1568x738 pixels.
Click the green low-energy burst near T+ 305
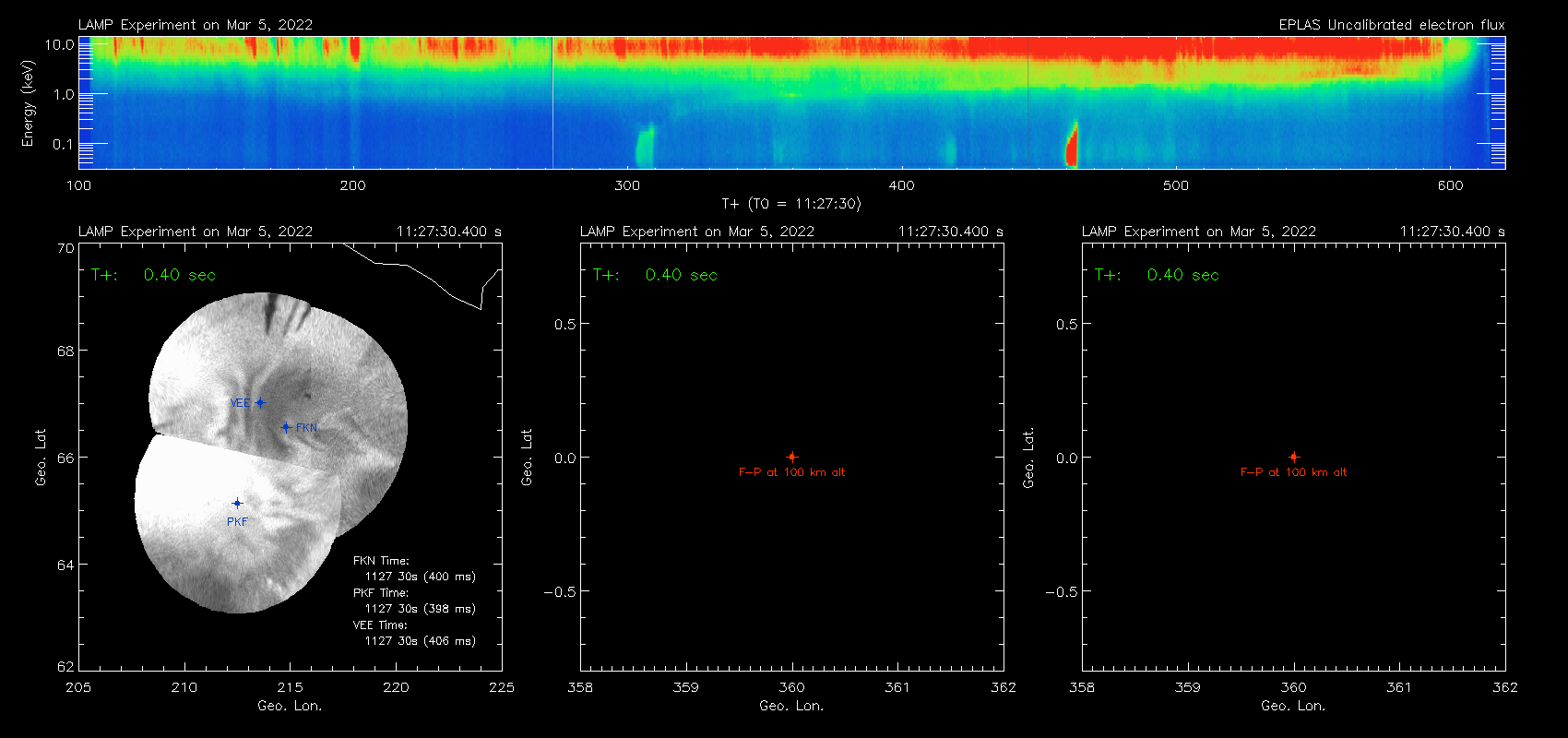click(645, 146)
